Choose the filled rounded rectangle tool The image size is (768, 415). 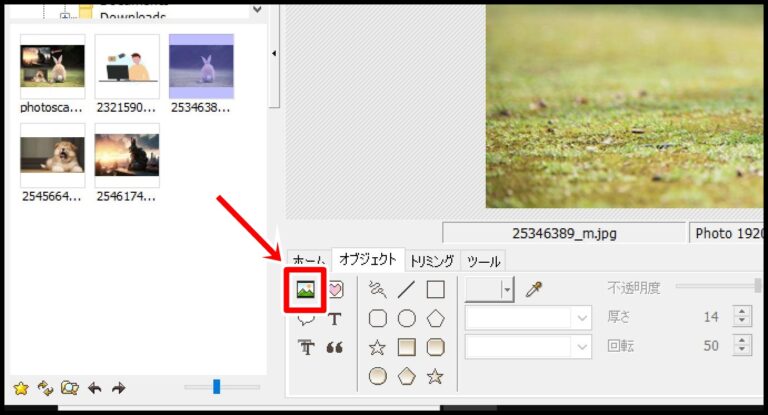(435, 347)
